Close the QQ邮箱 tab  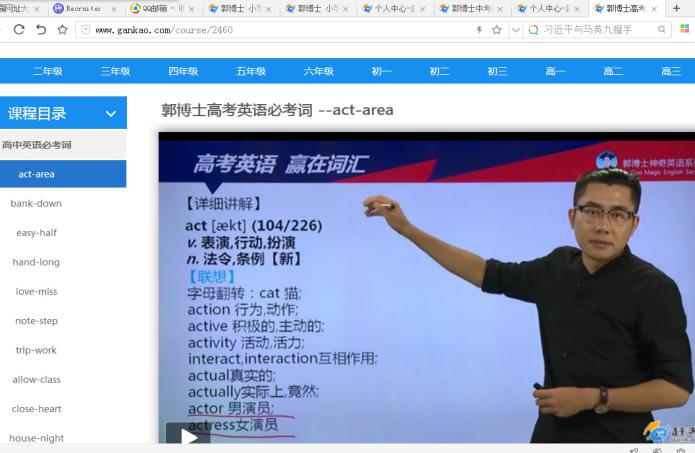(x=191, y=9)
